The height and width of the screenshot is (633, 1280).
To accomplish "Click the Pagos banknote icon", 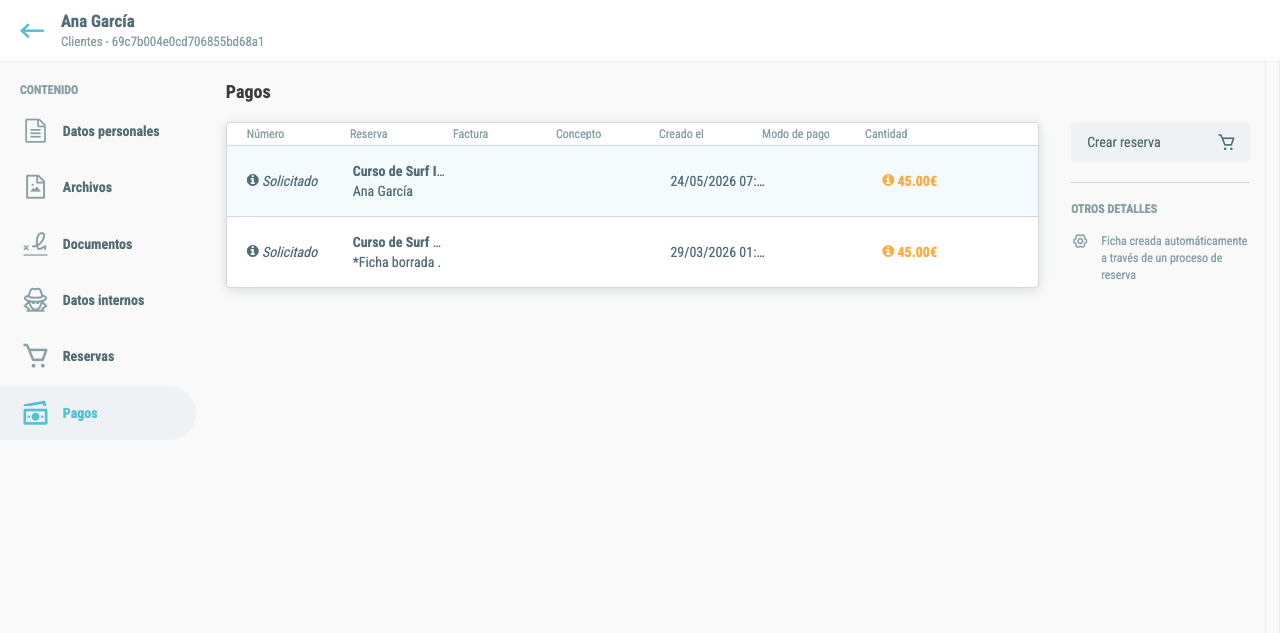I will [x=35, y=413].
